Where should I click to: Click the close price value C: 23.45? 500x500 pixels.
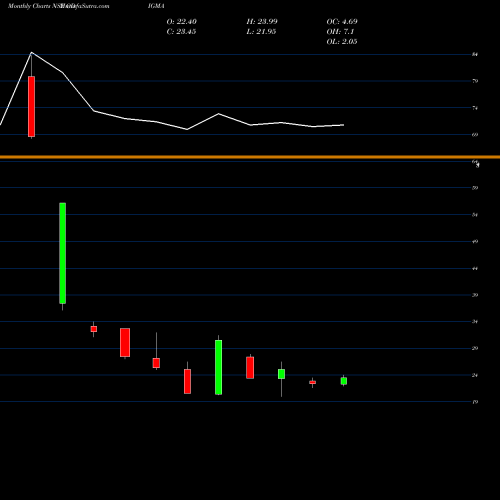(181, 32)
